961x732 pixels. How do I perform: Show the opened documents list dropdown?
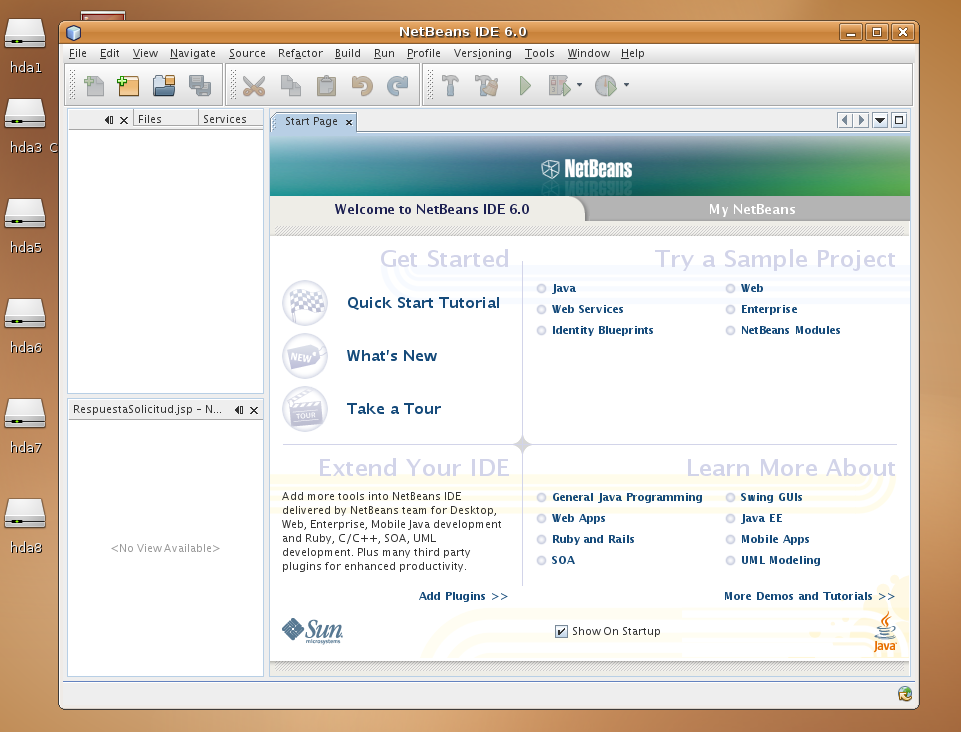pyautogui.click(x=880, y=120)
